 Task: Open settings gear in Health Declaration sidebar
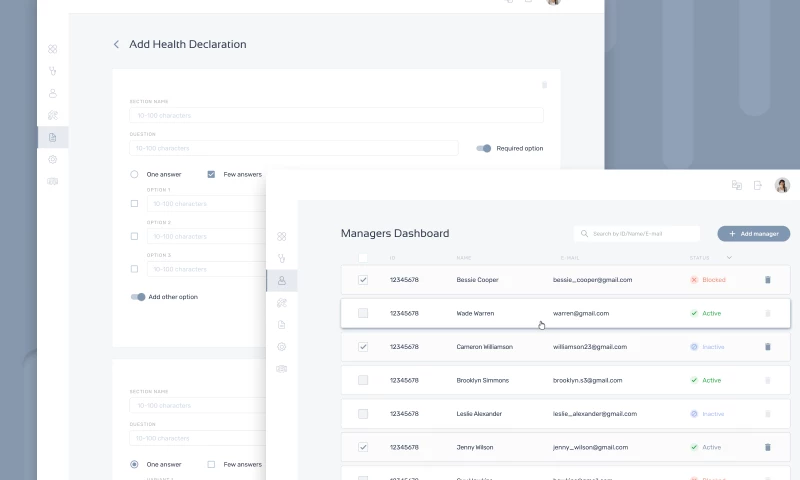[x=53, y=159]
